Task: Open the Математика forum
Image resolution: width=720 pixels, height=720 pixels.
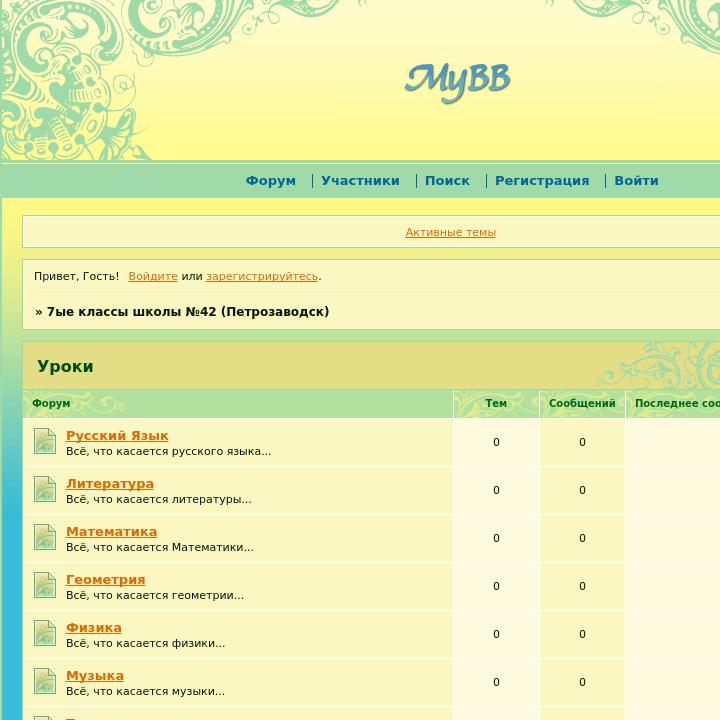Action: [112, 531]
